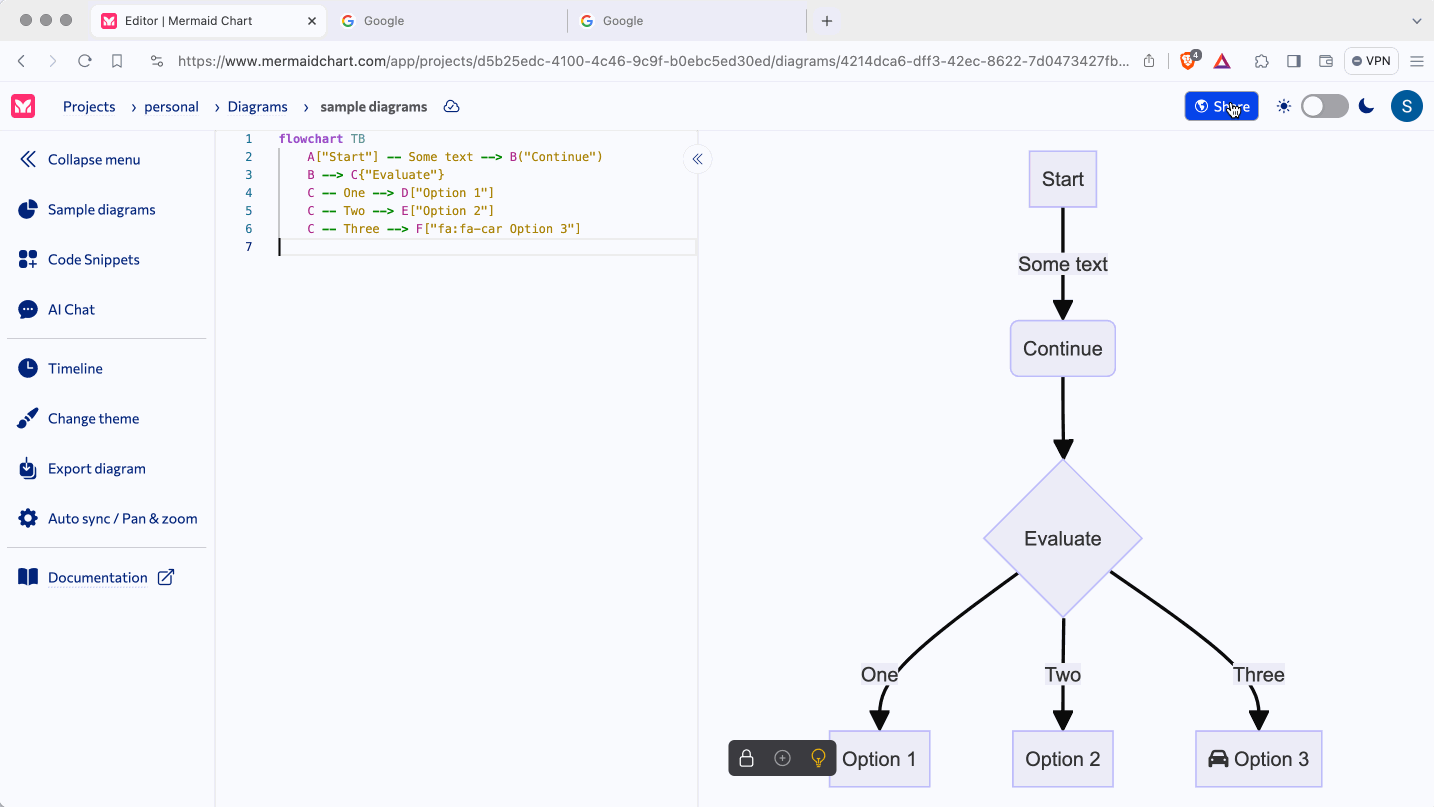Image resolution: width=1434 pixels, height=807 pixels.
Task: Click the external link icon beside Documentation
Action: (166, 577)
